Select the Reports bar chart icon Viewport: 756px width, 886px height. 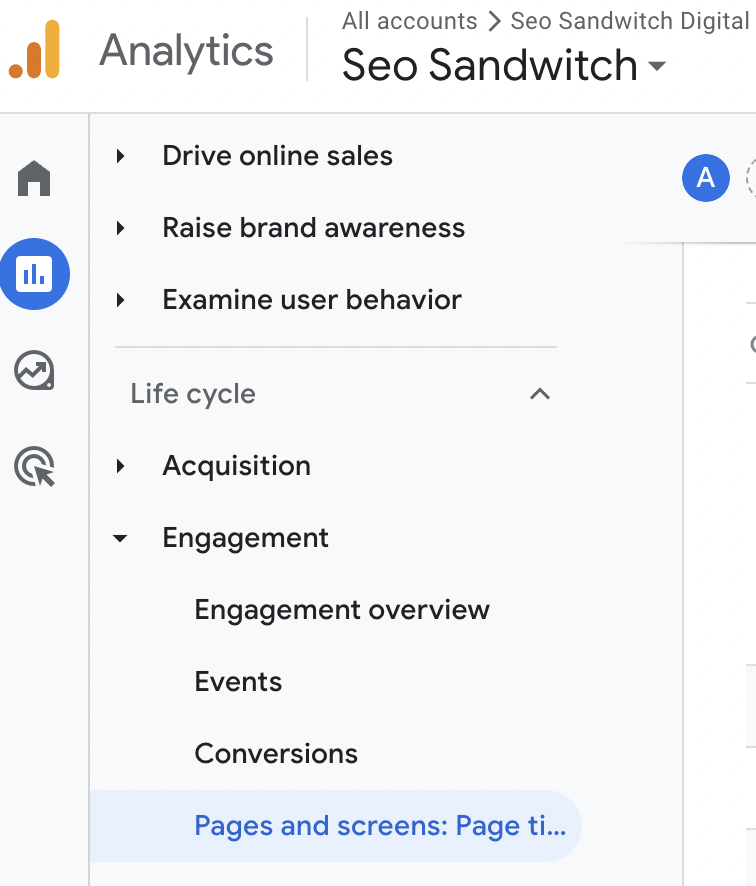tap(35, 273)
